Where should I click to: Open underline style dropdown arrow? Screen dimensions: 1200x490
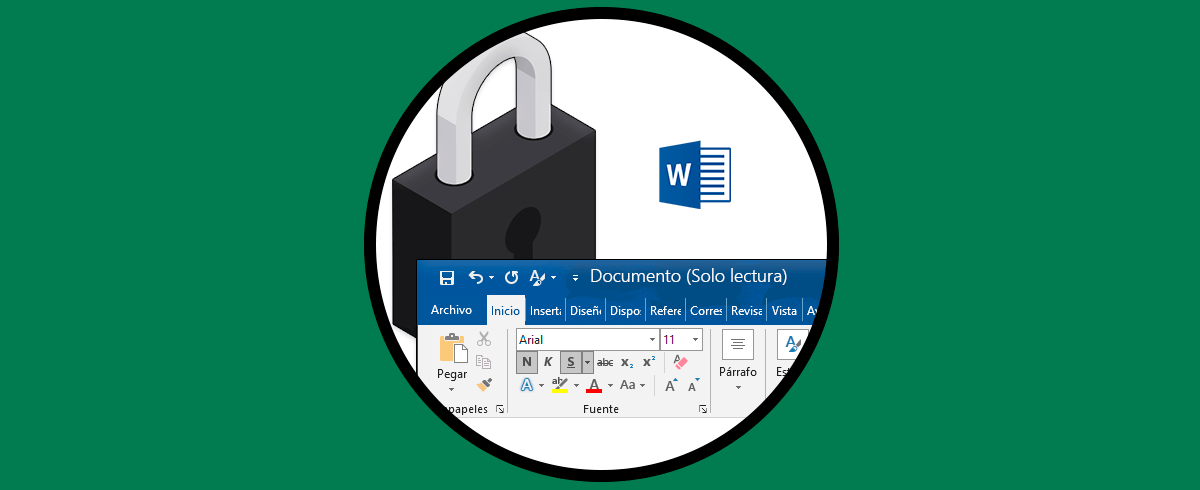tap(588, 362)
